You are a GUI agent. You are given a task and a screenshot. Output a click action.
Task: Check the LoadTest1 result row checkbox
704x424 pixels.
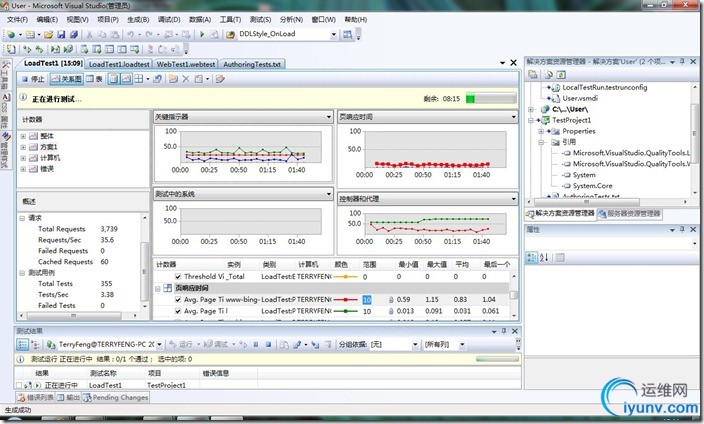[19, 385]
